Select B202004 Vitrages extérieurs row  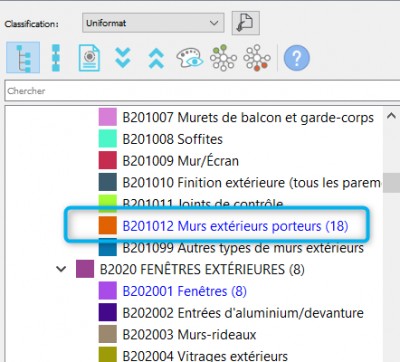[205, 355]
